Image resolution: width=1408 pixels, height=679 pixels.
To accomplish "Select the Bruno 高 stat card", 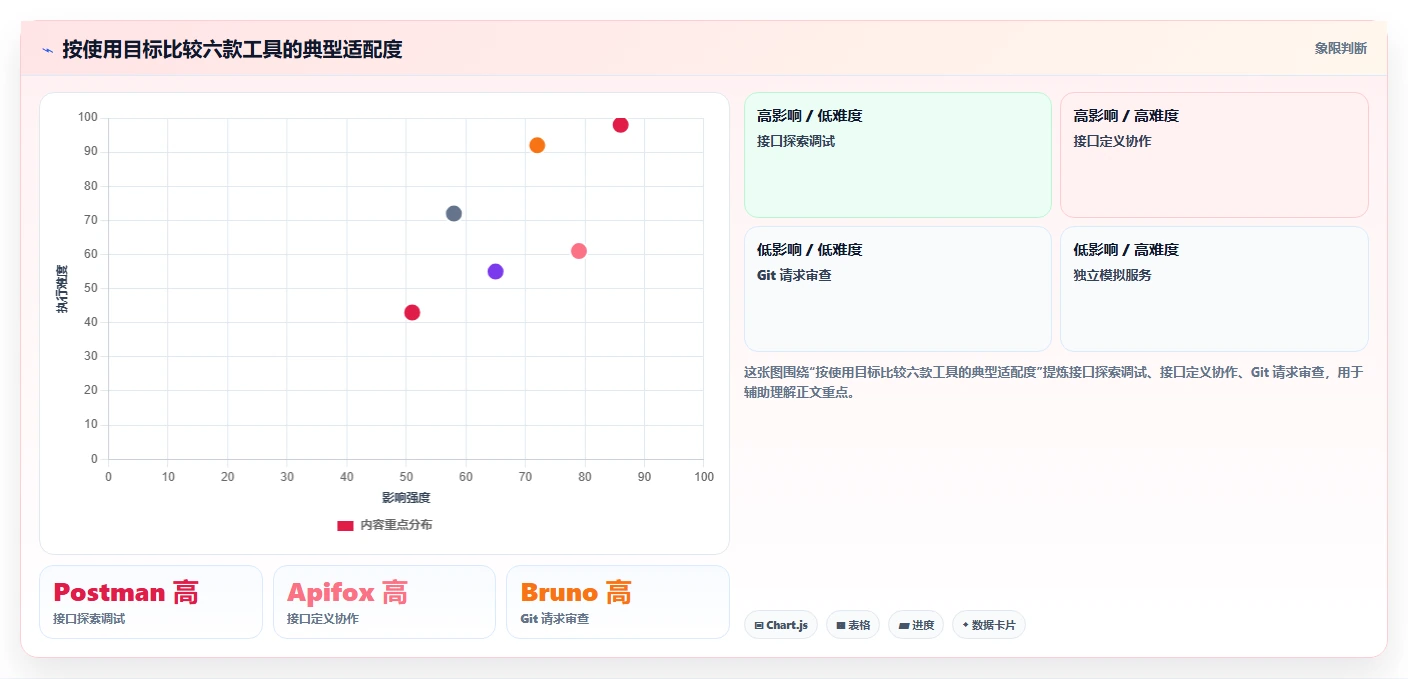I will point(618,602).
